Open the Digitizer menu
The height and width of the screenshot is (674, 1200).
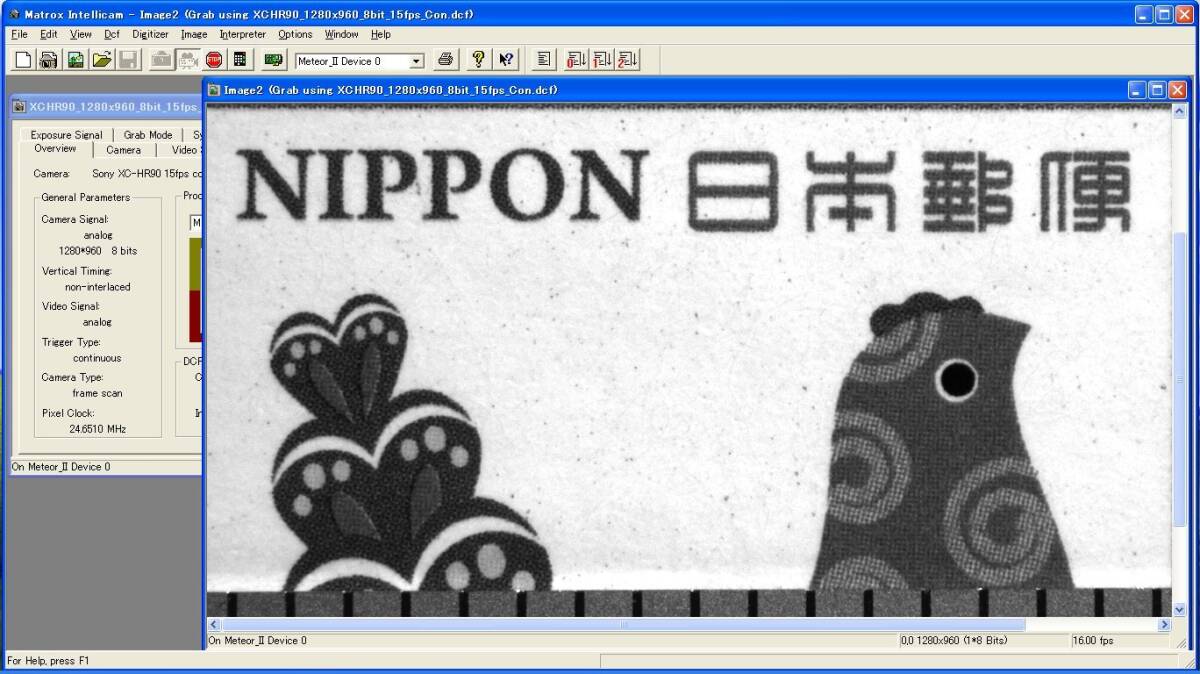point(151,34)
